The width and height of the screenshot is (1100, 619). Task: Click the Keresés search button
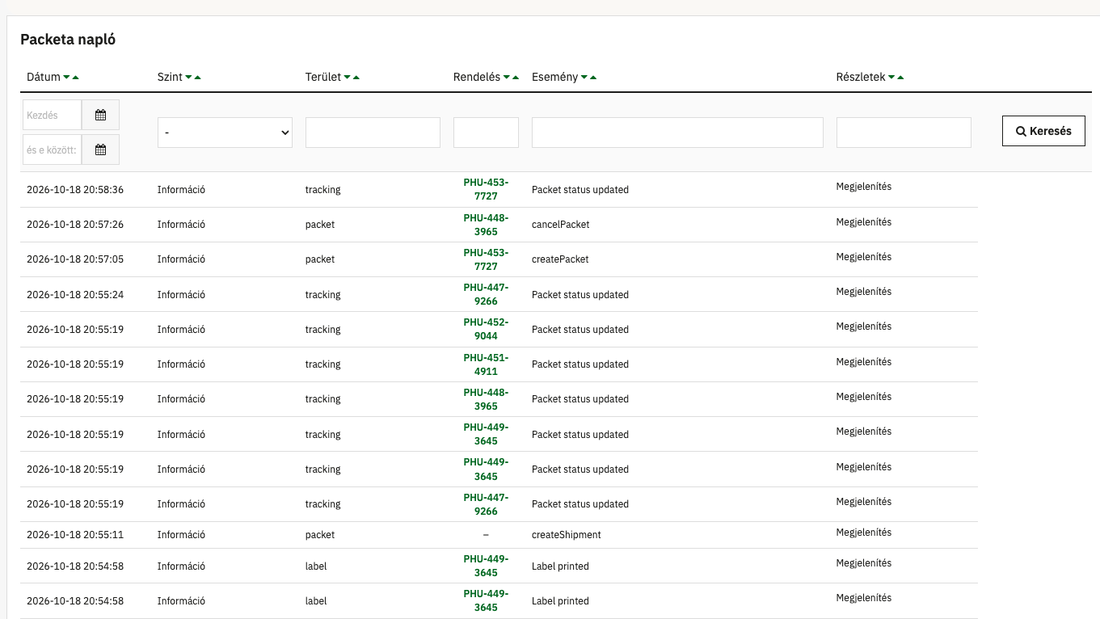click(1043, 131)
